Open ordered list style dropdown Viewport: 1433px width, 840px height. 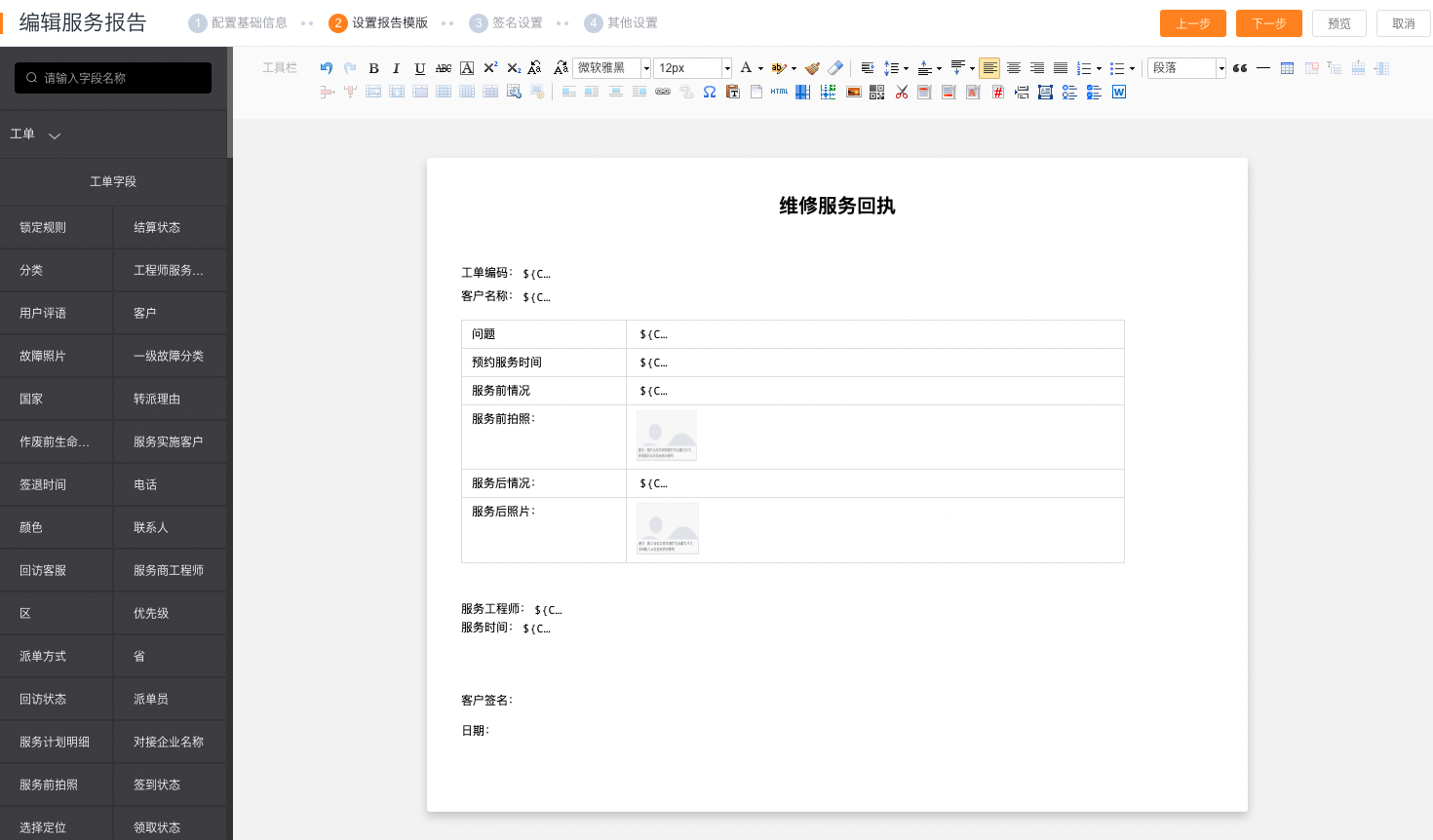[1099, 69]
